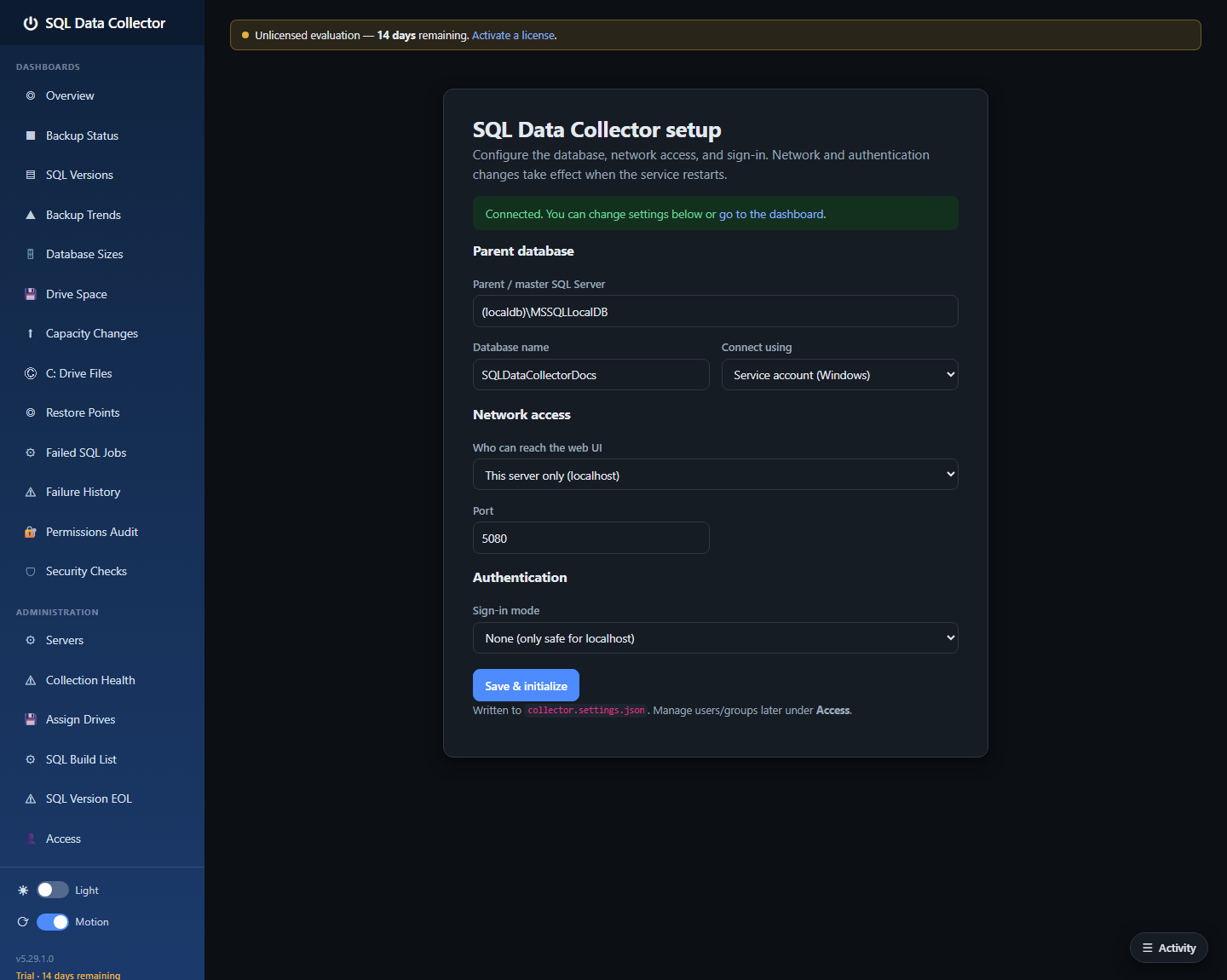Click the Security Checks shield icon

31,571
